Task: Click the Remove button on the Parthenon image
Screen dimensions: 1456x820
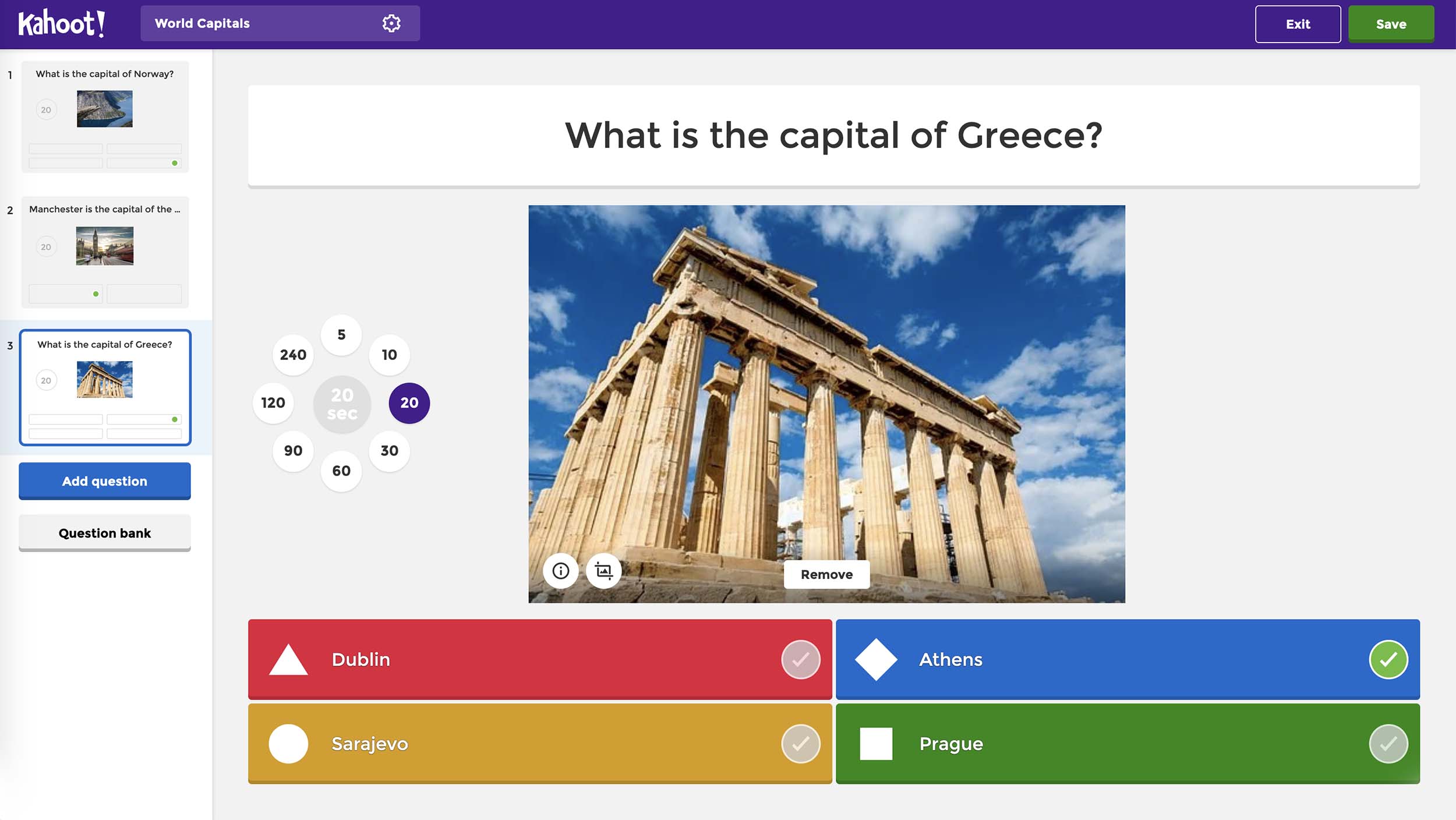Action: [x=826, y=574]
